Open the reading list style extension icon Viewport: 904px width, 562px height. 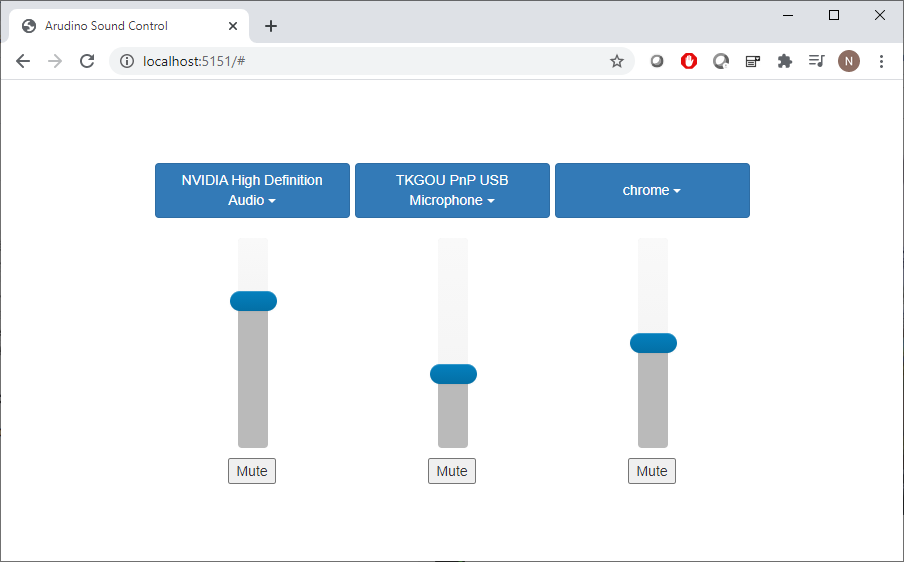click(753, 61)
